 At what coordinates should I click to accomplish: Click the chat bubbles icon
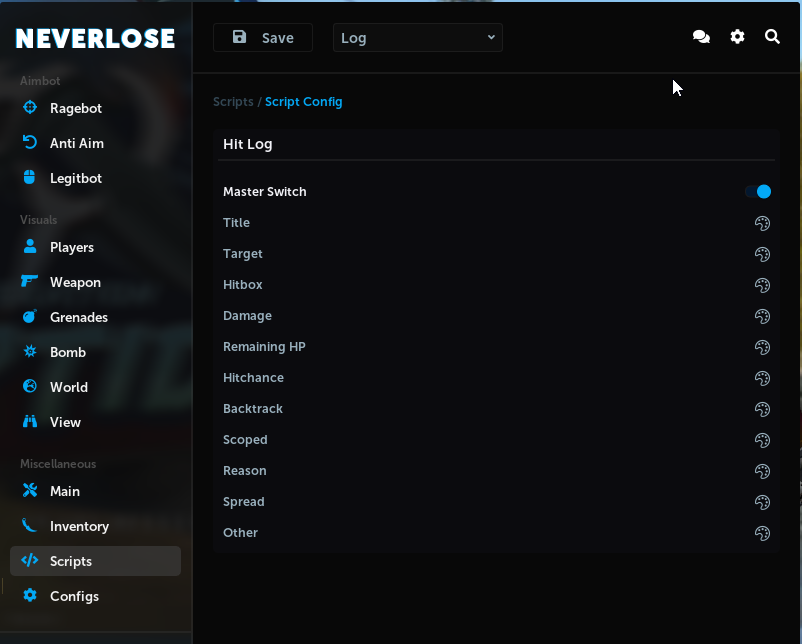(x=701, y=37)
